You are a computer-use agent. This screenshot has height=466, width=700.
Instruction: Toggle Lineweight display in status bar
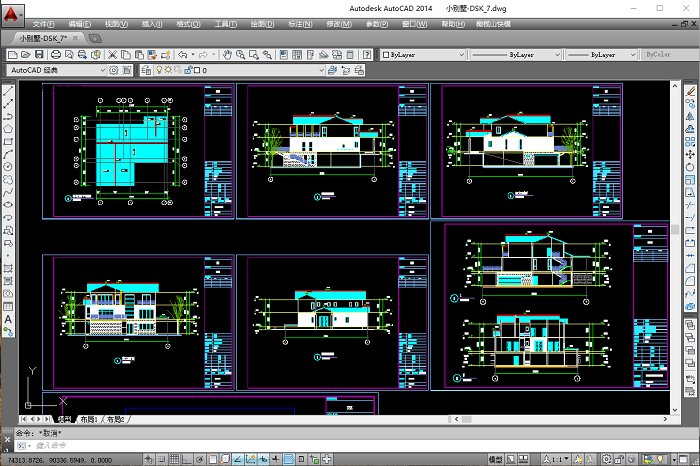point(276,459)
